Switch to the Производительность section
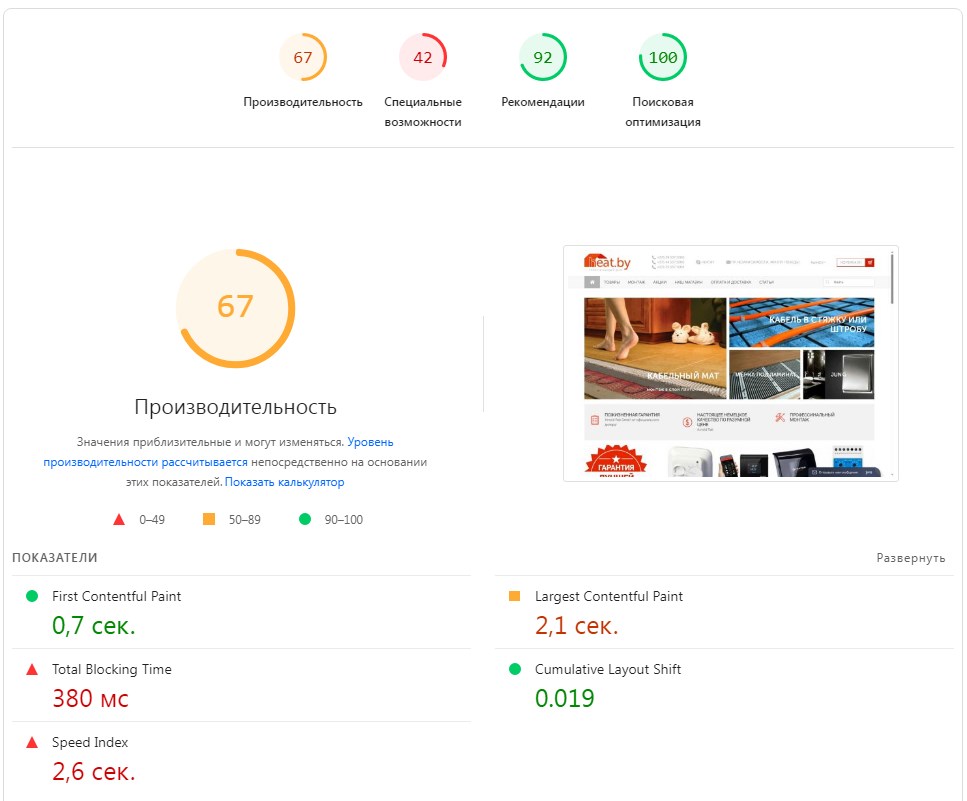This screenshot has height=801, width=967. point(303,101)
